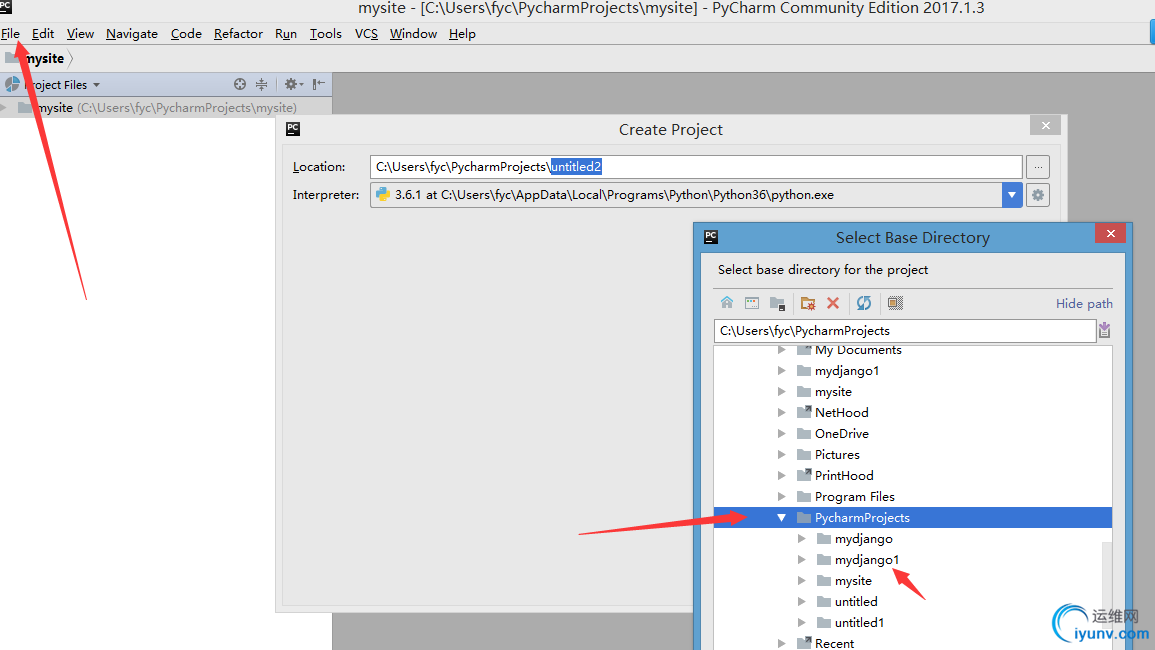1155x650 pixels.
Task: Create a New Folder in directory chooser
Action: (x=808, y=303)
